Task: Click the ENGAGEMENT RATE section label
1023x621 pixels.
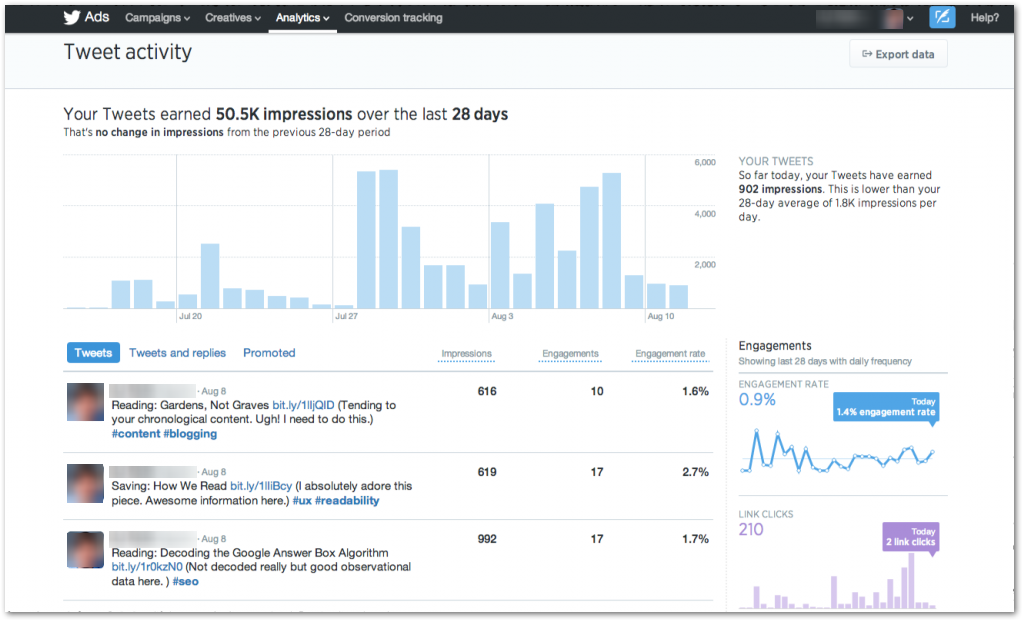Action: click(x=784, y=384)
